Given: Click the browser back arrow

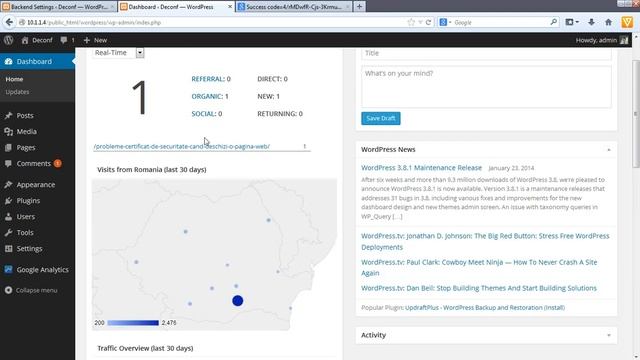Looking at the screenshot, I should [x=9, y=22].
